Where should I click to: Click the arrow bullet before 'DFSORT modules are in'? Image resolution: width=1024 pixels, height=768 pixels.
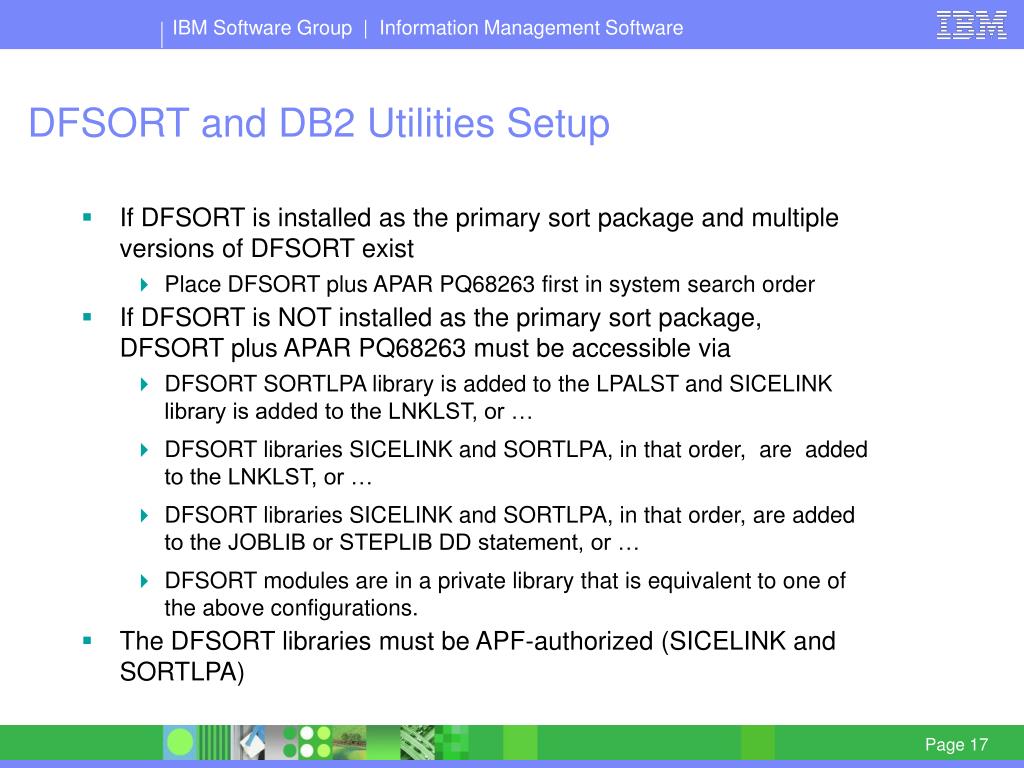coord(144,581)
